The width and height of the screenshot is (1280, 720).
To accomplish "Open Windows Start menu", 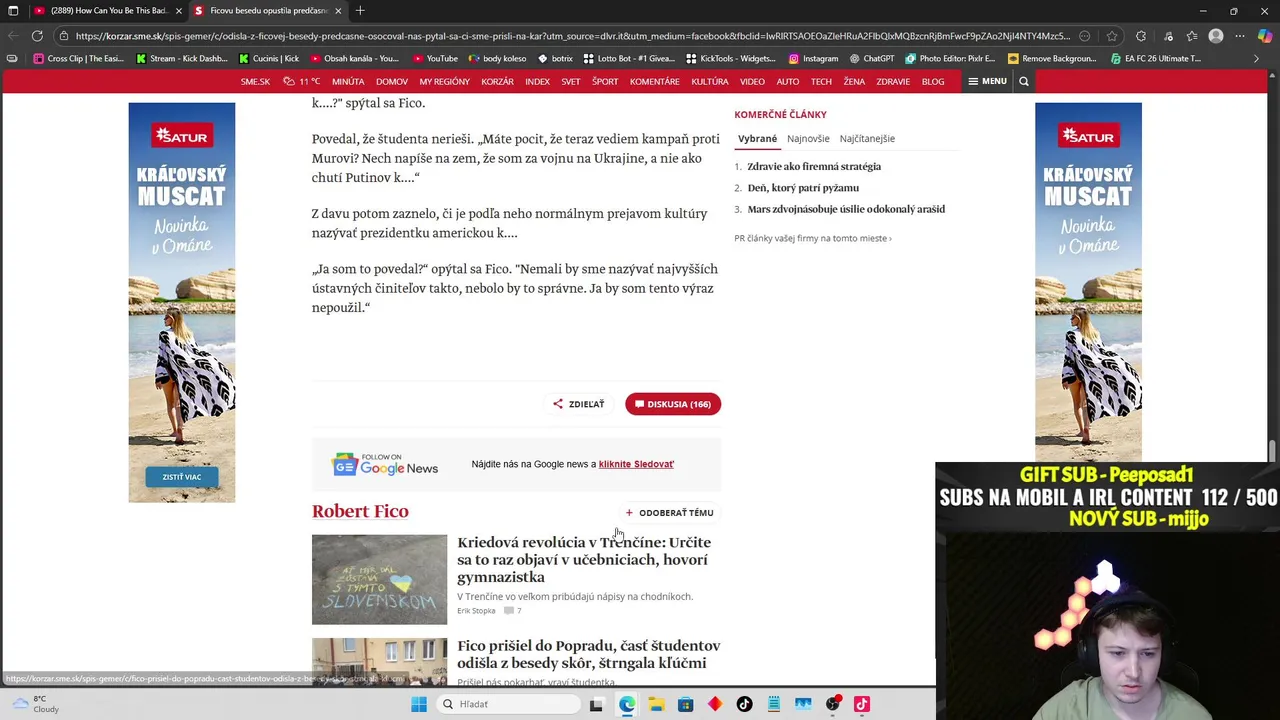I will (x=419, y=704).
